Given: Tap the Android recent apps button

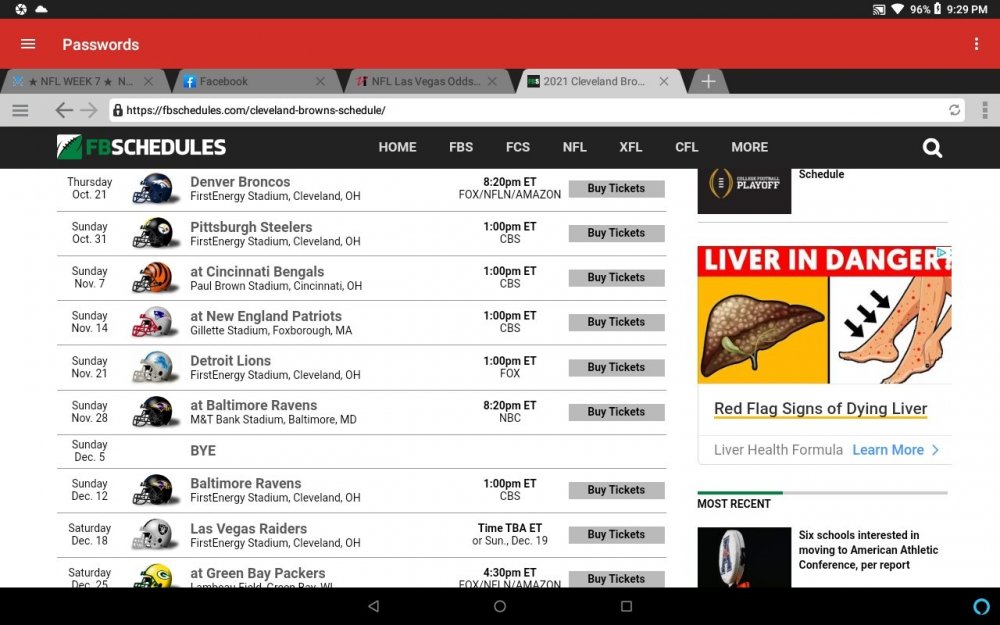Looking at the screenshot, I should pos(626,606).
